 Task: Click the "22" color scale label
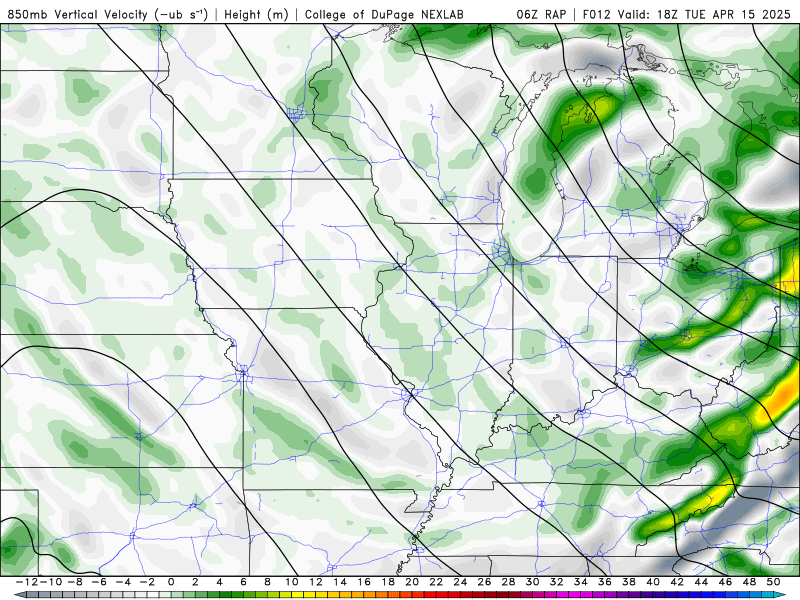(x=436, y=582)
